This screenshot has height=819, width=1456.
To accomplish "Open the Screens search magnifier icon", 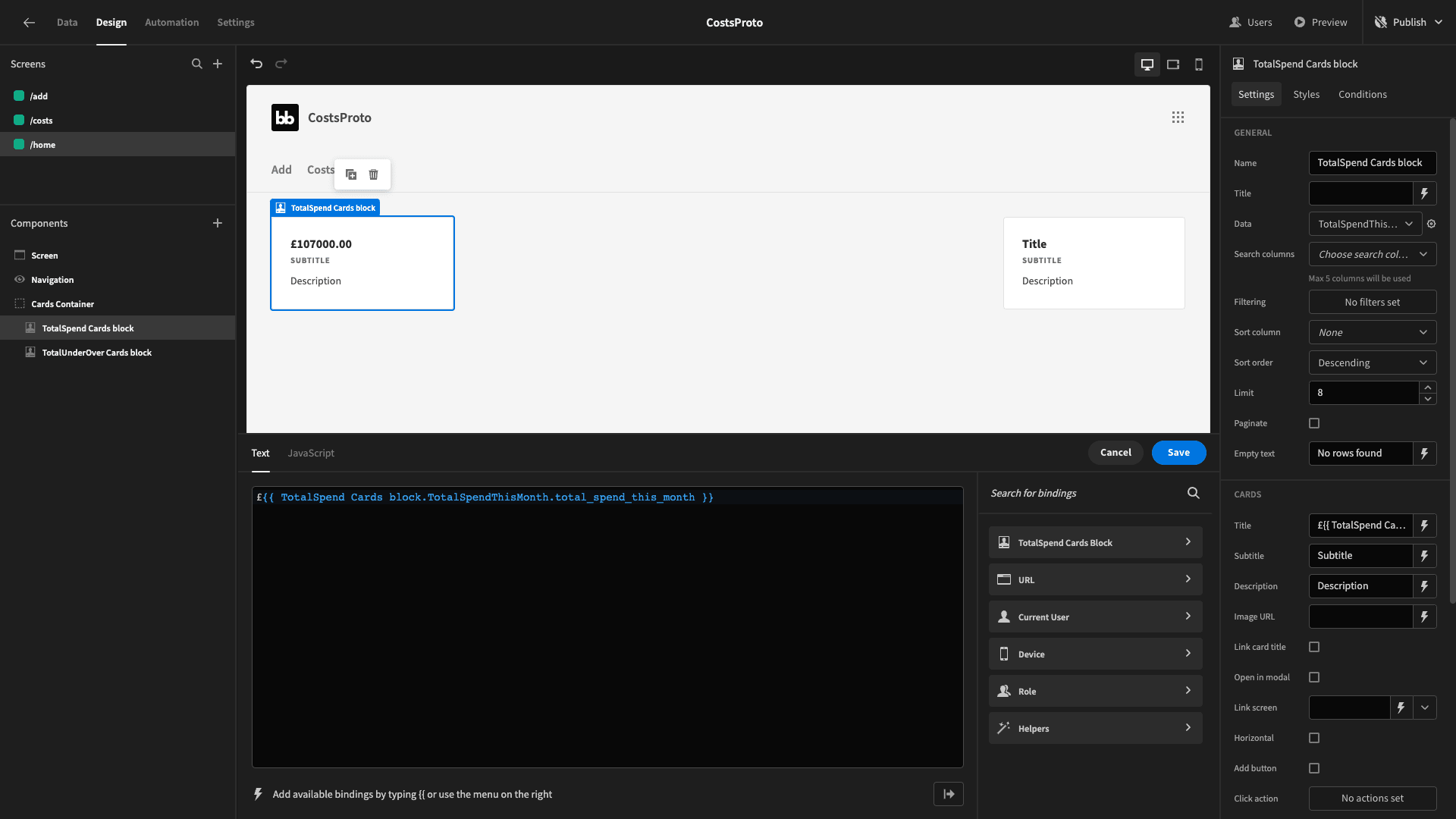I will [x=197, y=64].
